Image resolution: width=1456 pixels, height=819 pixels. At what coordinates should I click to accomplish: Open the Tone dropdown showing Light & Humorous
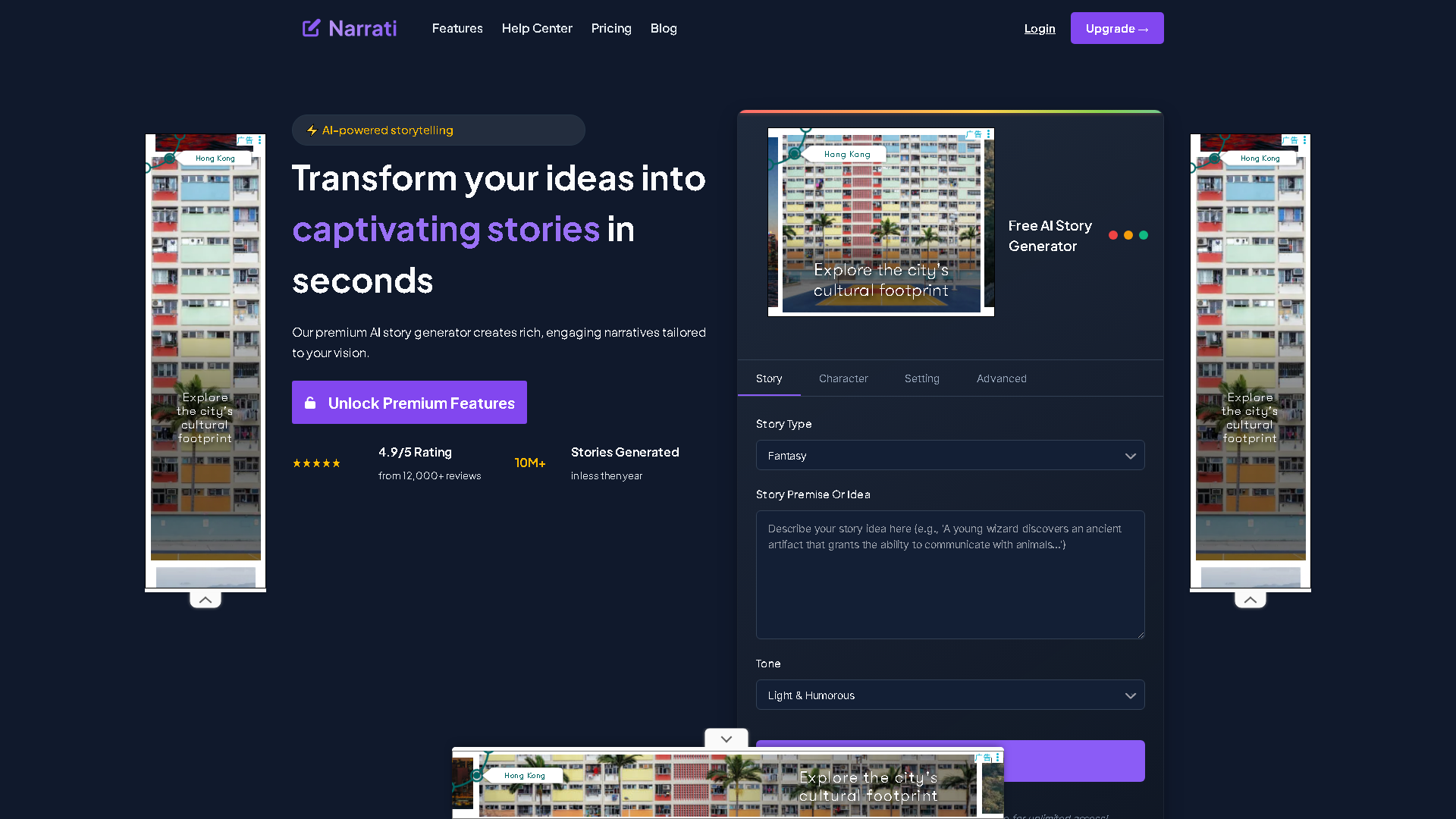point(949,695)
